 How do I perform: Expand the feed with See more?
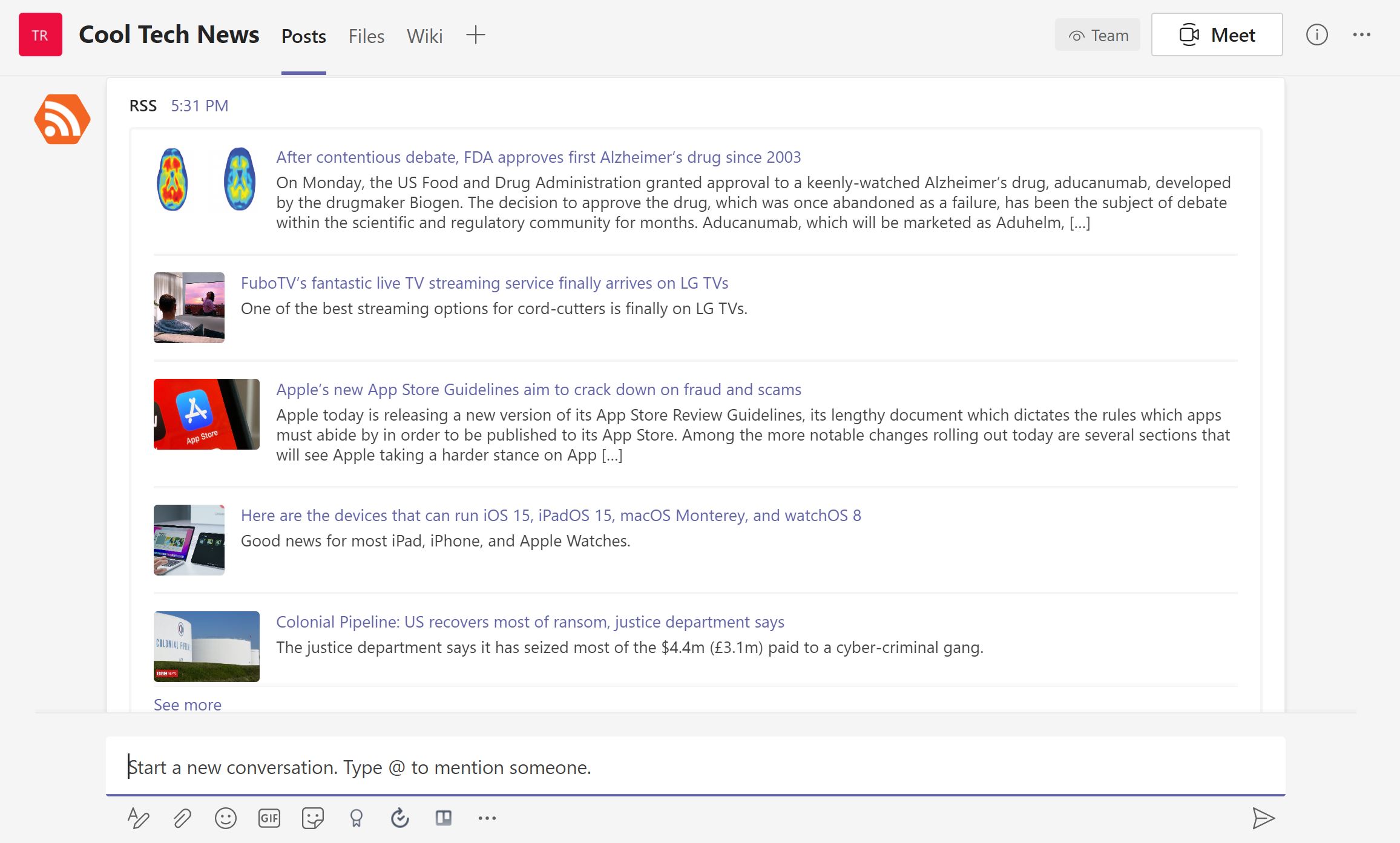pos(188,704)
